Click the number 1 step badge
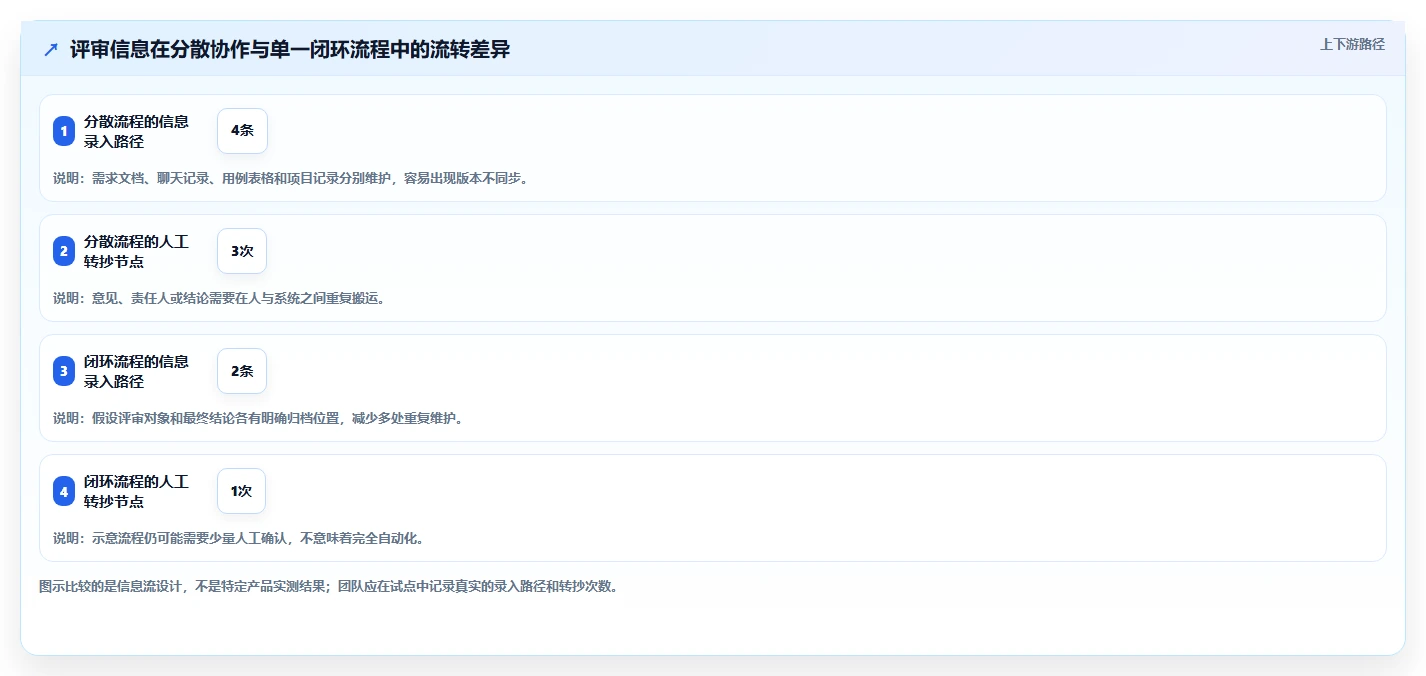This screenshot has height=676, width=1426. point(64,131)
